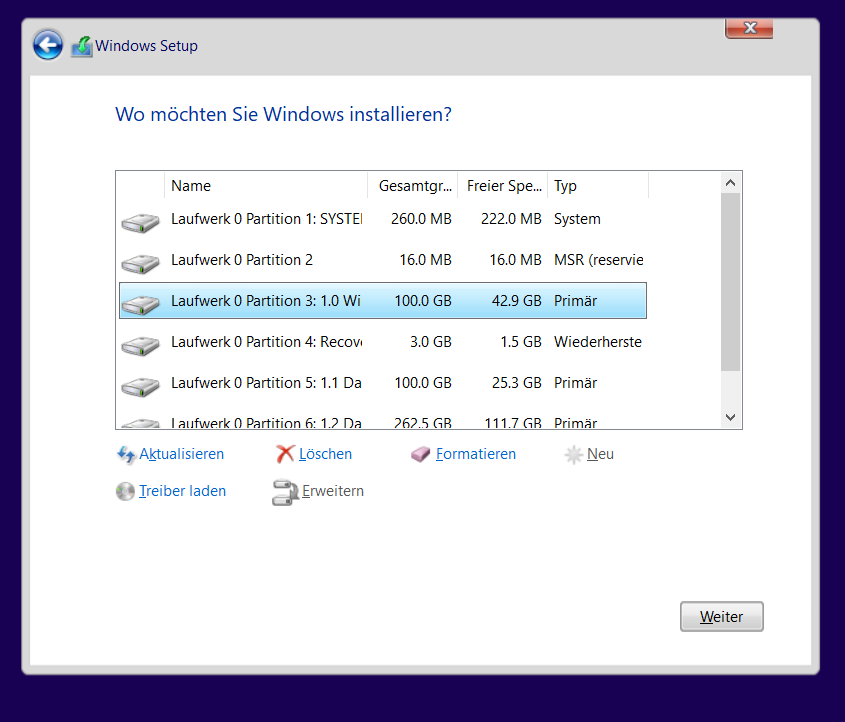
Task: Click the 222.0 MB free space cell
Action: click(511, 219)
